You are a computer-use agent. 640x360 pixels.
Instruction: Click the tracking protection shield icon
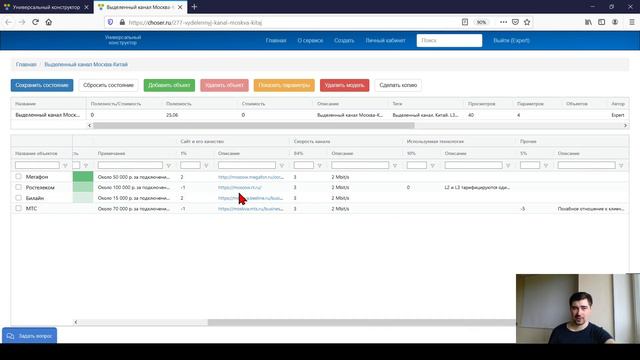click(x=110, y=22)
